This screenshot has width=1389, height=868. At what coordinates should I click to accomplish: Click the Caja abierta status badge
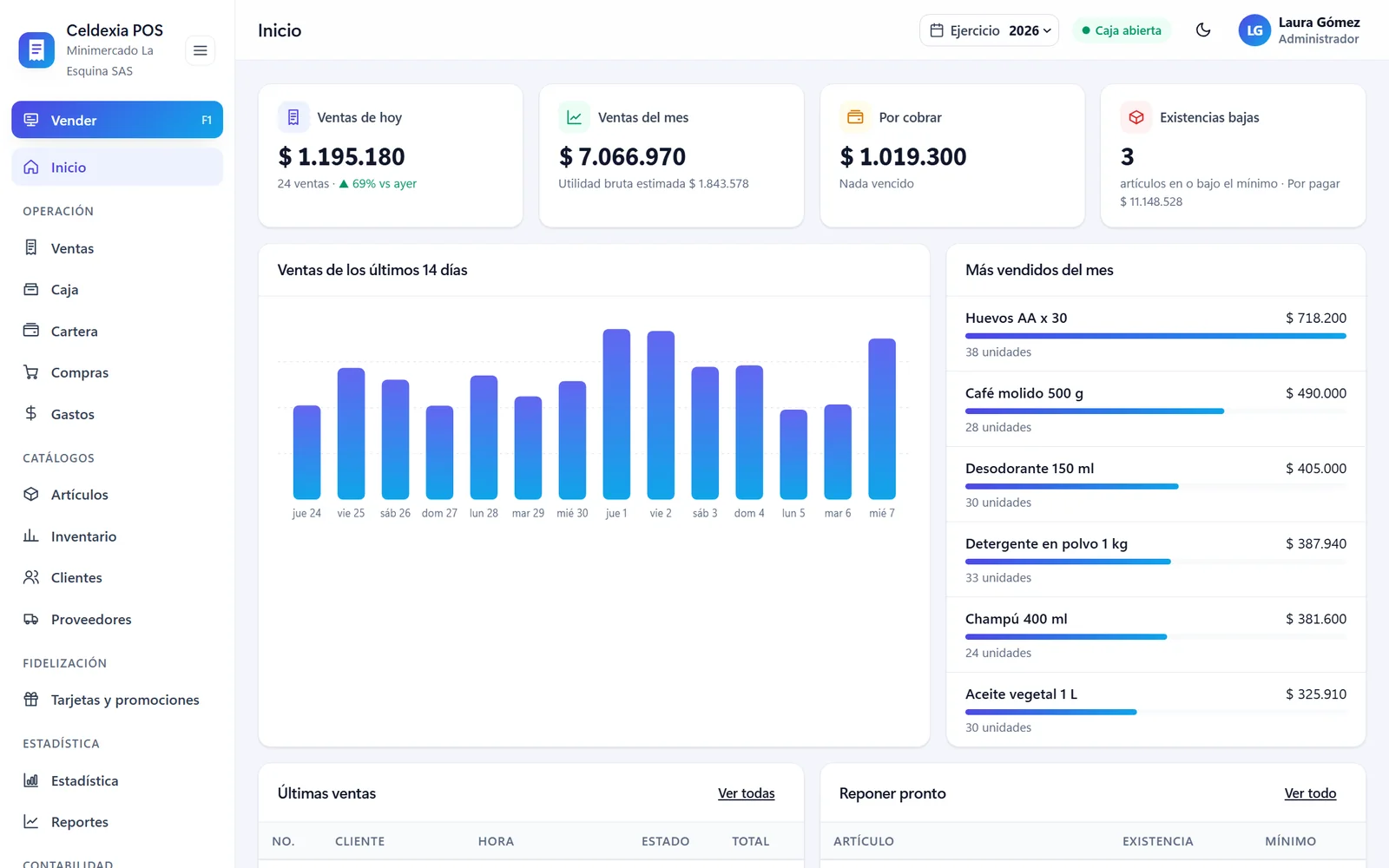point(1122,30)
